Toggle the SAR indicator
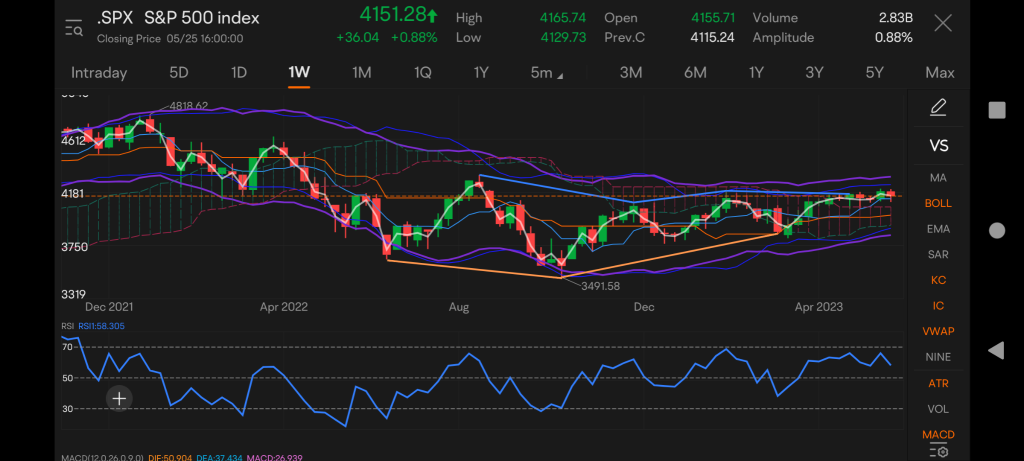The image size is (1024, 461). pyautogui.click(x=938, y=255)
